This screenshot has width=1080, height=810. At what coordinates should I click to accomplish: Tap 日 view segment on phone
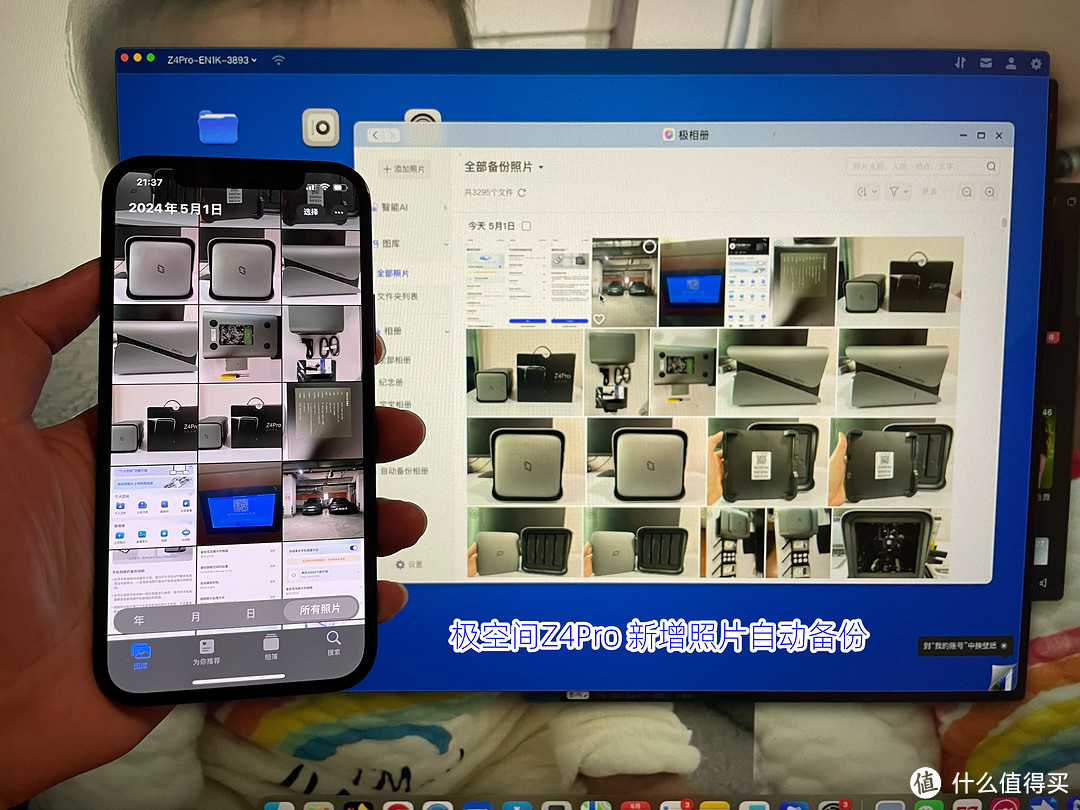251,613
